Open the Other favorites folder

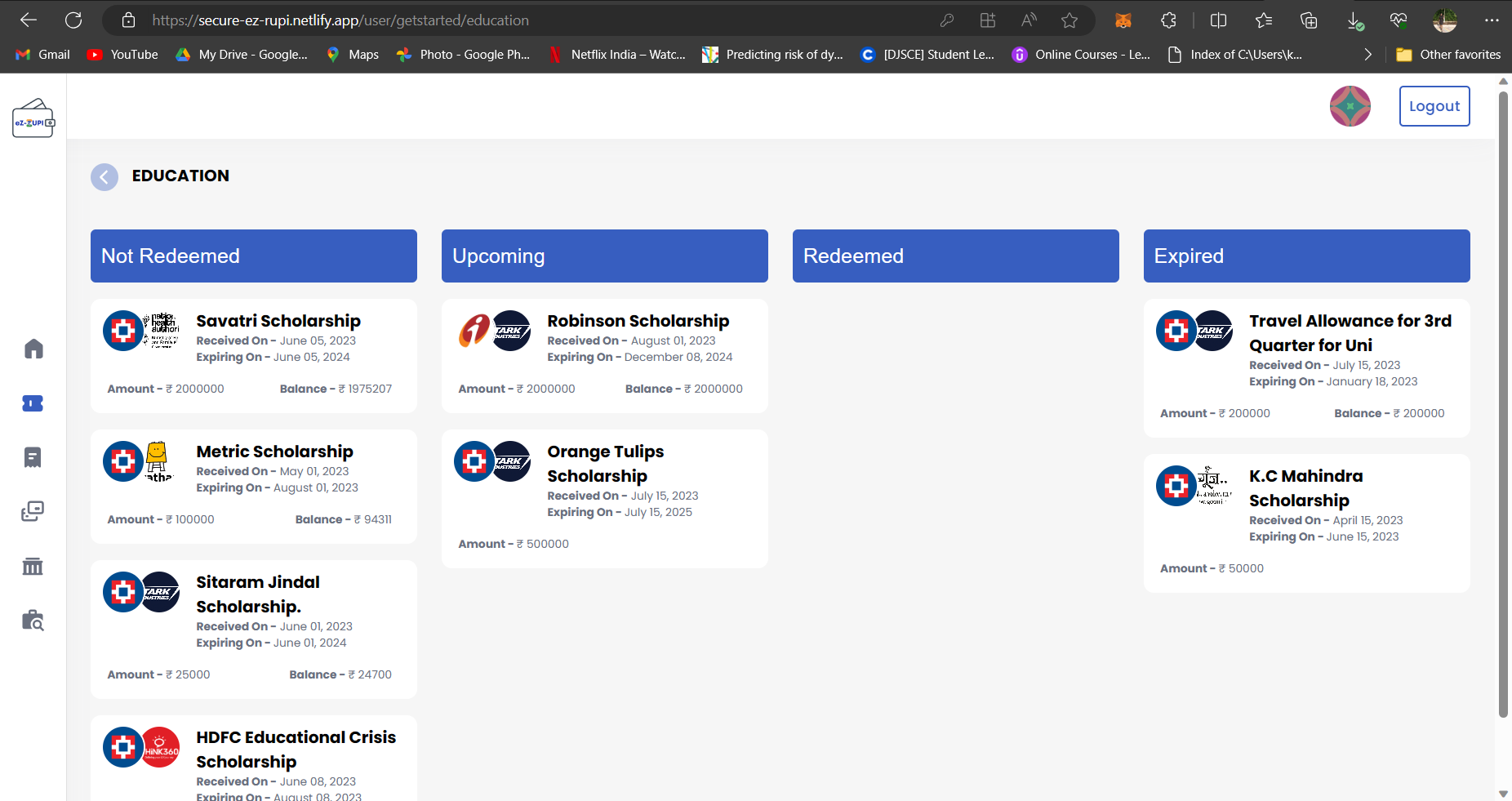(x=1449, y=54)
